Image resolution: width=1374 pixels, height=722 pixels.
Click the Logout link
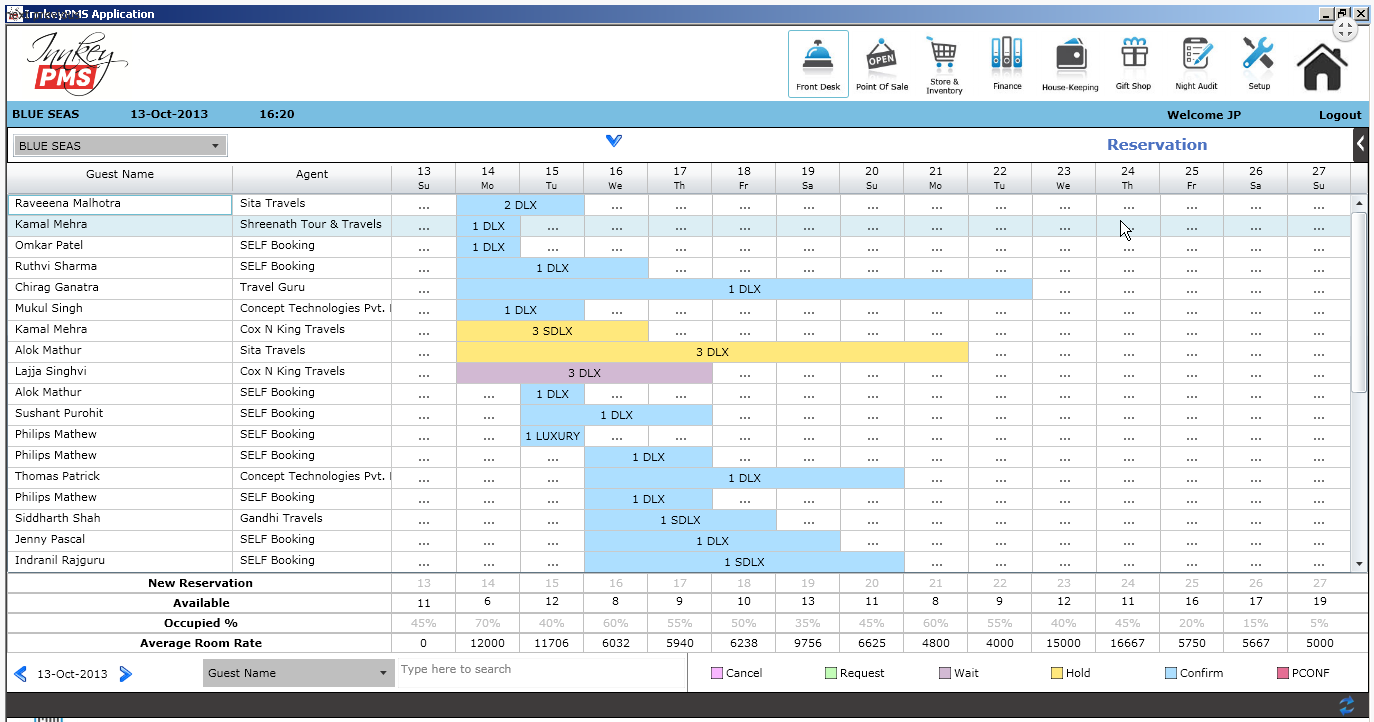pyautogui.click(x=1339, y=114)
